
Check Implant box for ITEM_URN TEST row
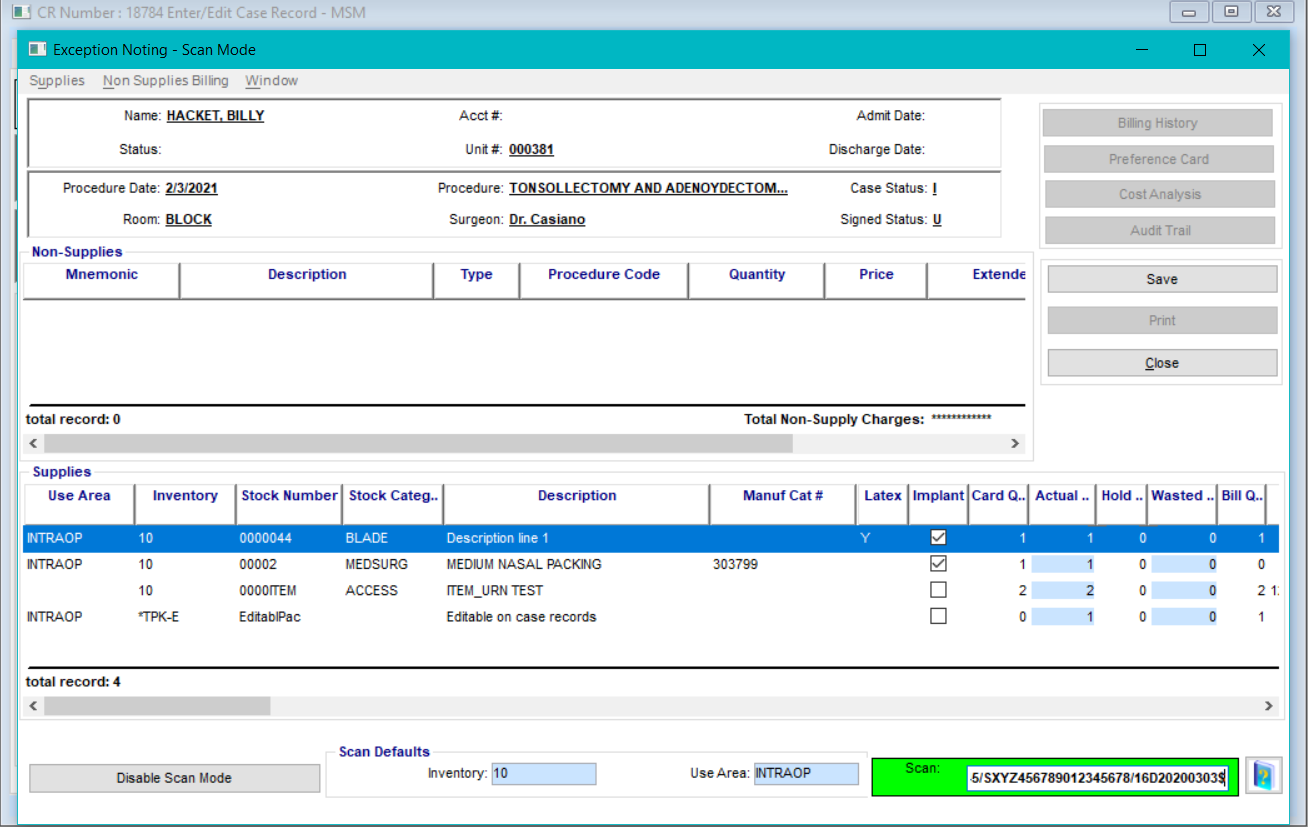coord(938,590)
